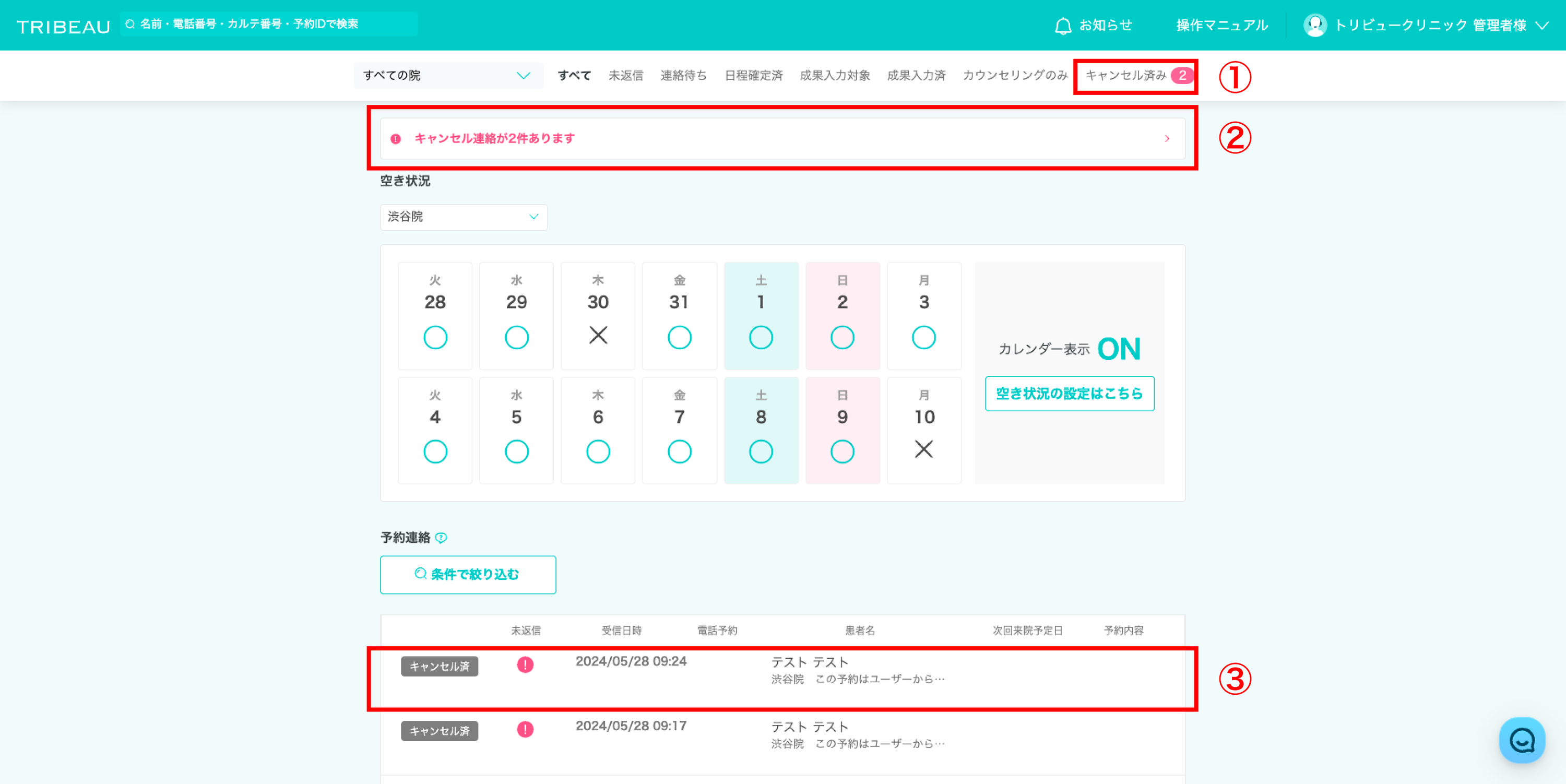Click the help icon beside 予約連絡

[441, 538]
